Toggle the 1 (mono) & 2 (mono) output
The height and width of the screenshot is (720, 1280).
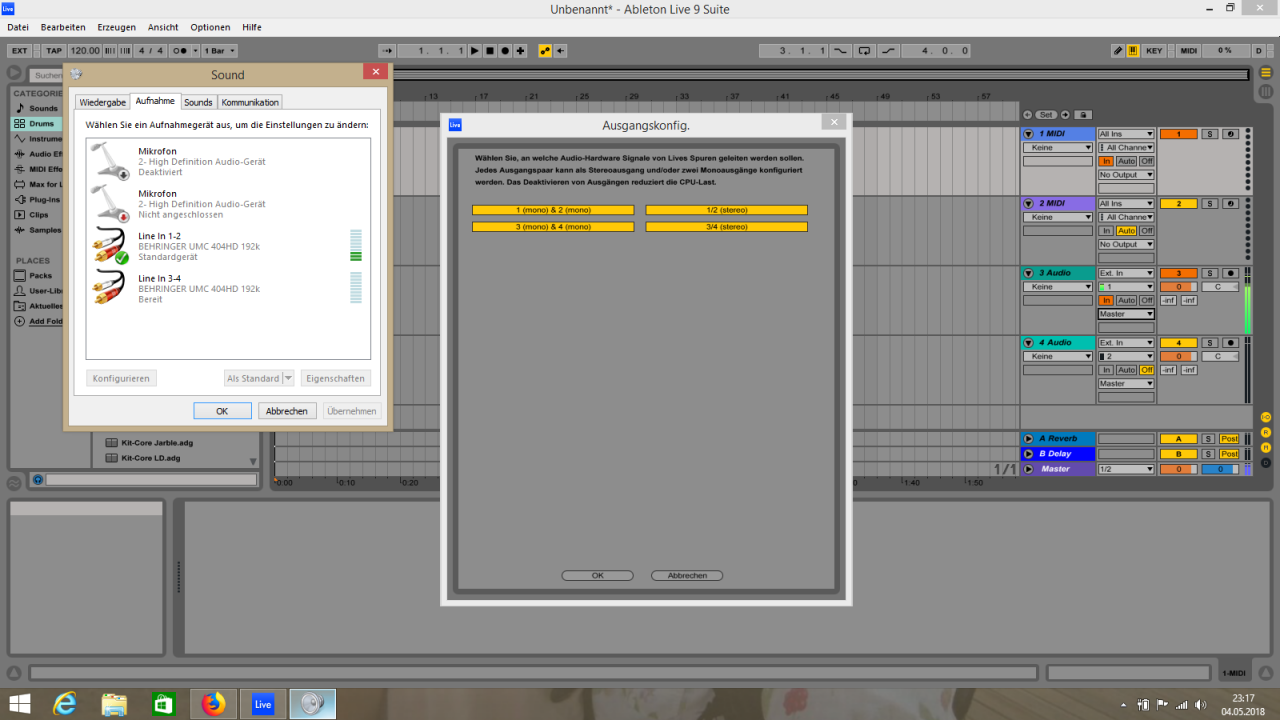click(553, 210)
